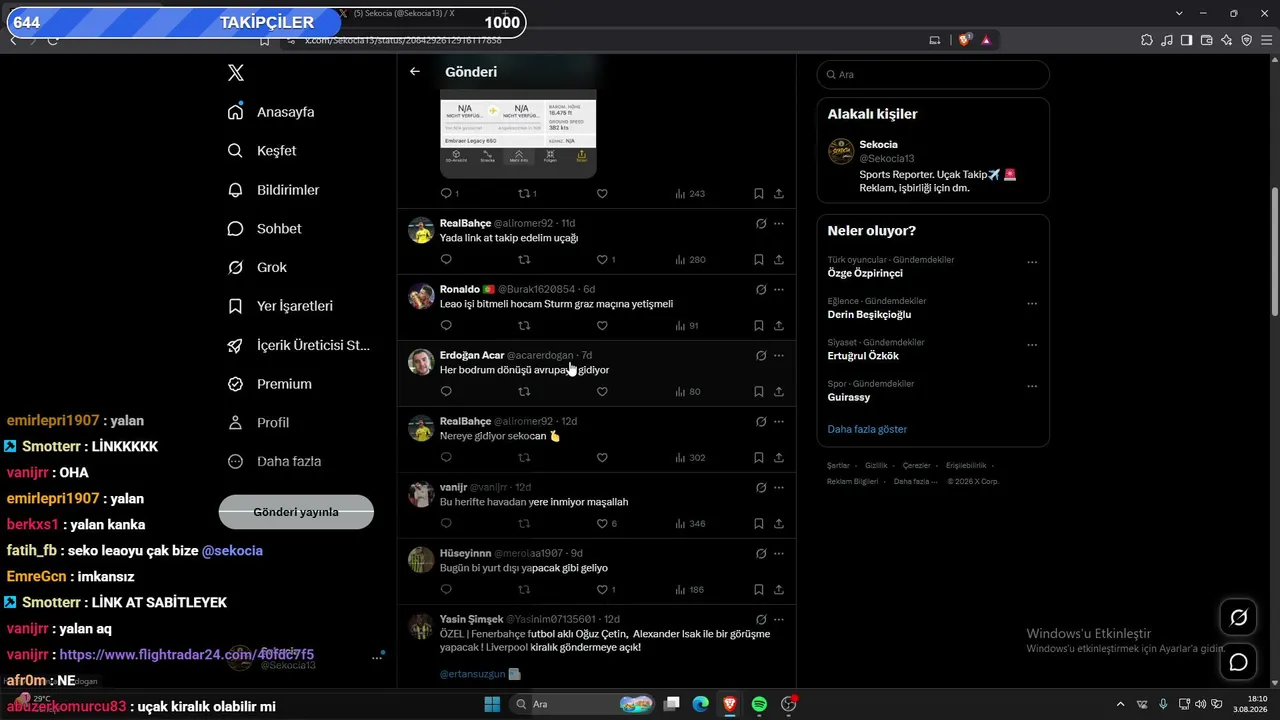This screenshot has height=720, width=1280.
Task: Open Yer İşaretleri in the sidebar
Action: coord(280,306)
